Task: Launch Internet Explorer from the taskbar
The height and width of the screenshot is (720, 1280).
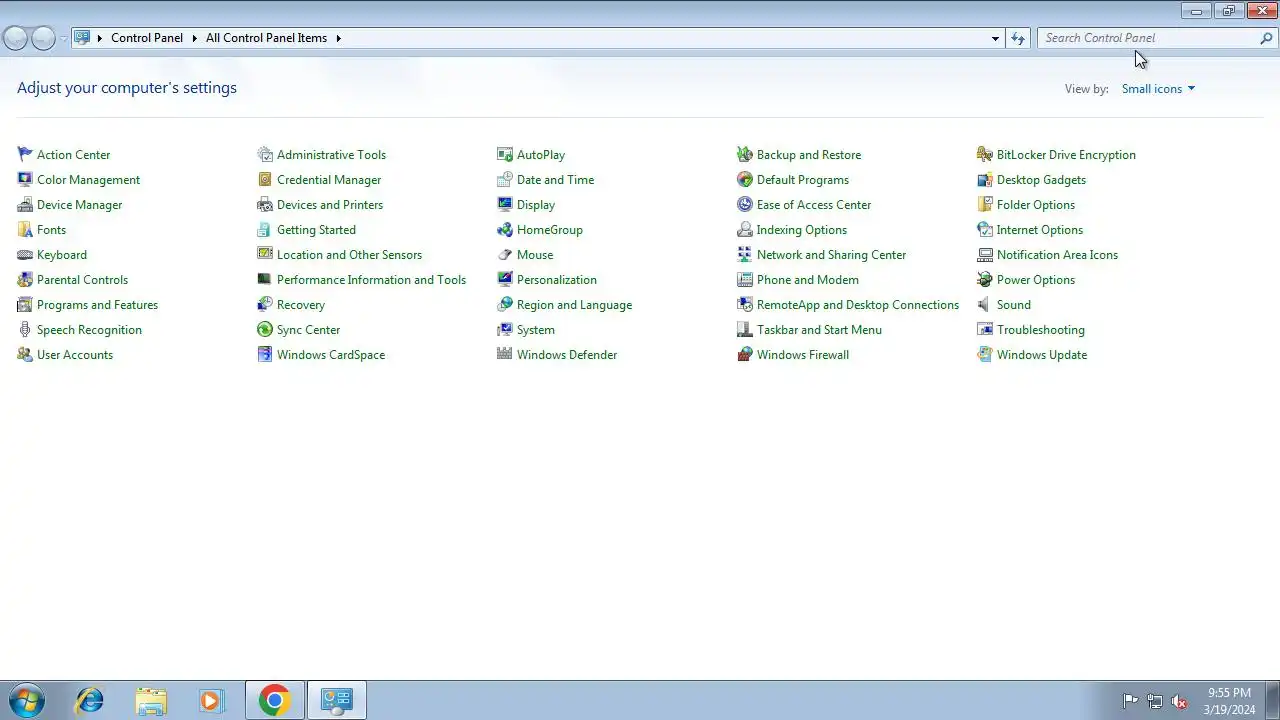Action: [x=90, y=701]
